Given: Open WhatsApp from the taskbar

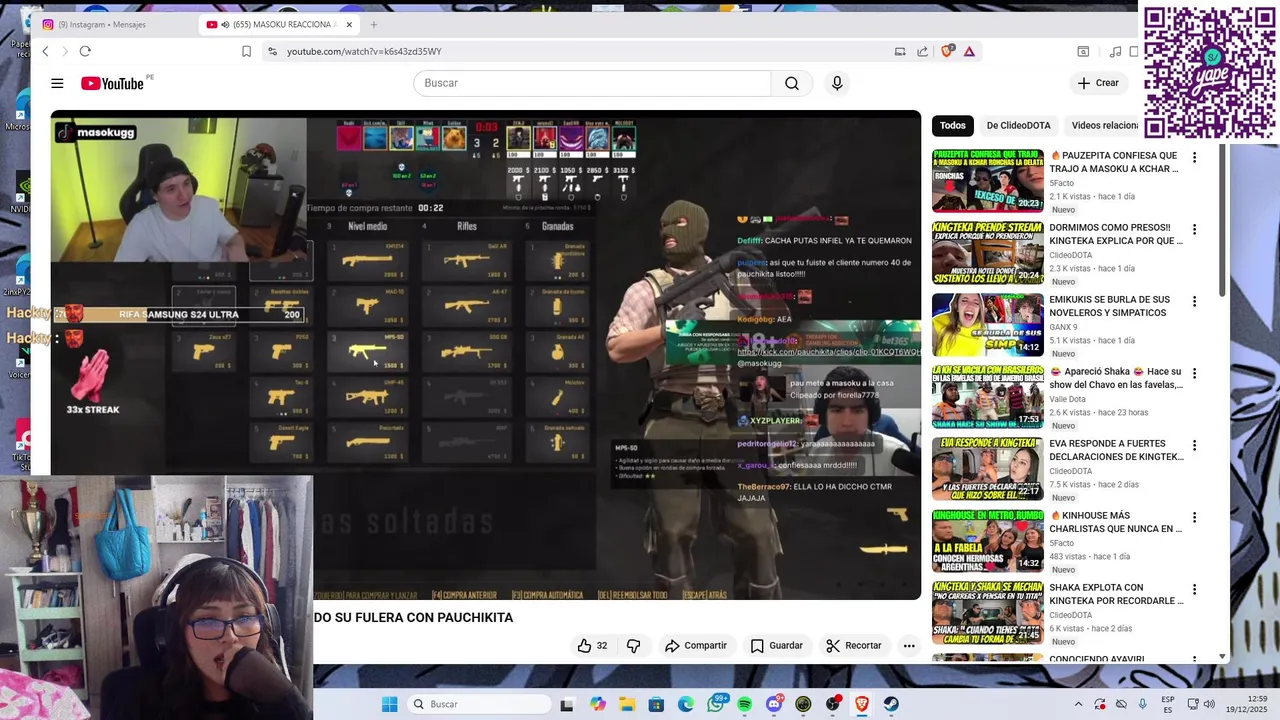Looking at the screenshot, I should [x=716, y=704].
